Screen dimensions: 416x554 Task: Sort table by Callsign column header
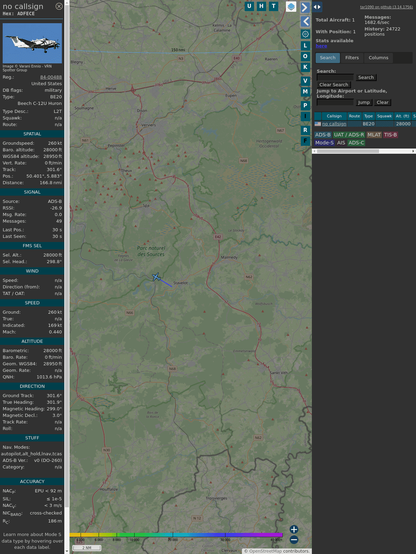click(334, 116)
